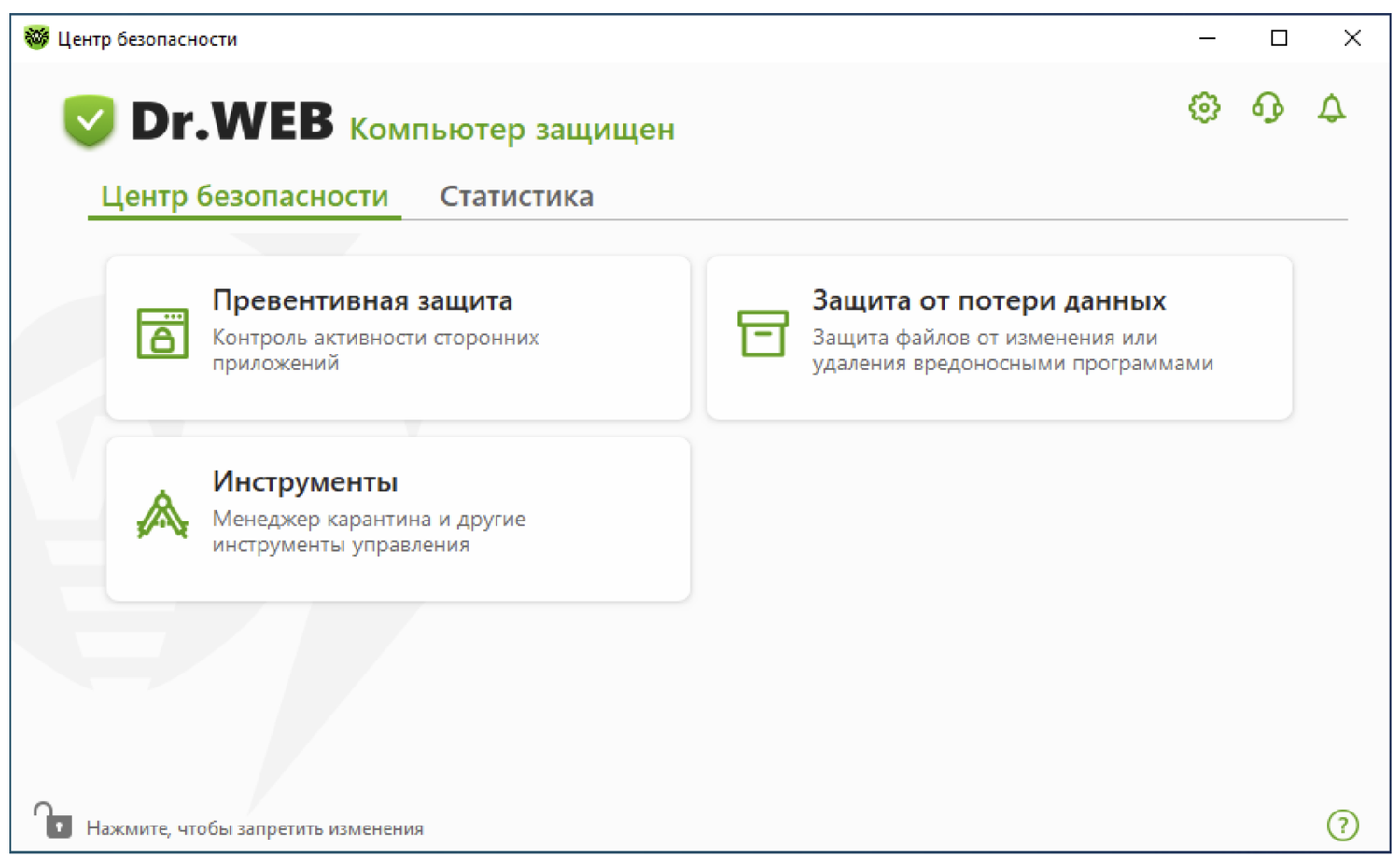
Task: Click the Защита от потери данных archive-box icon
Action: pyautogui.click(x=763, y=333)
